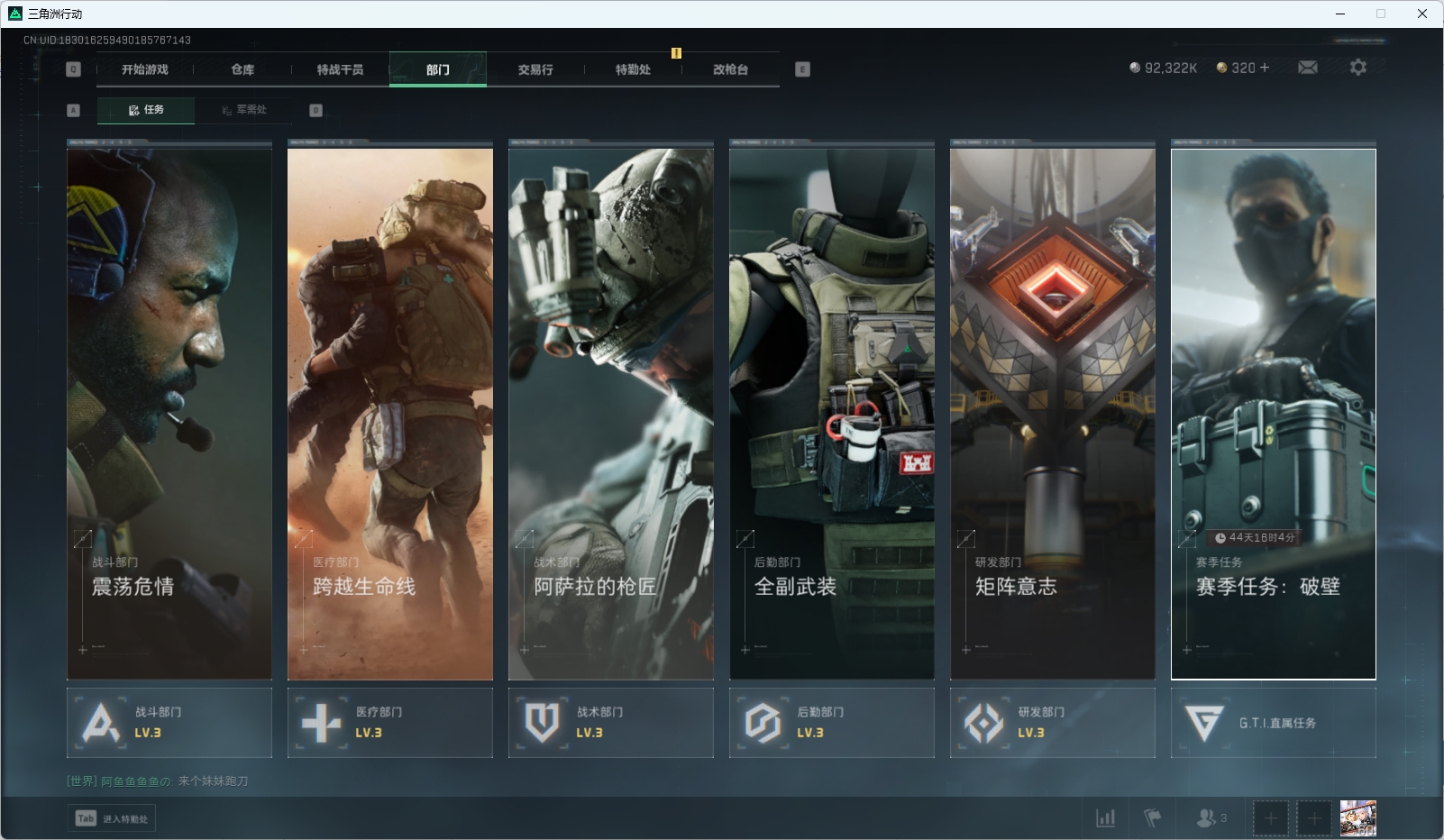Select the 军需处 sub-tab
This screenshot has width=1444, height=840.
tap(244, 110)
